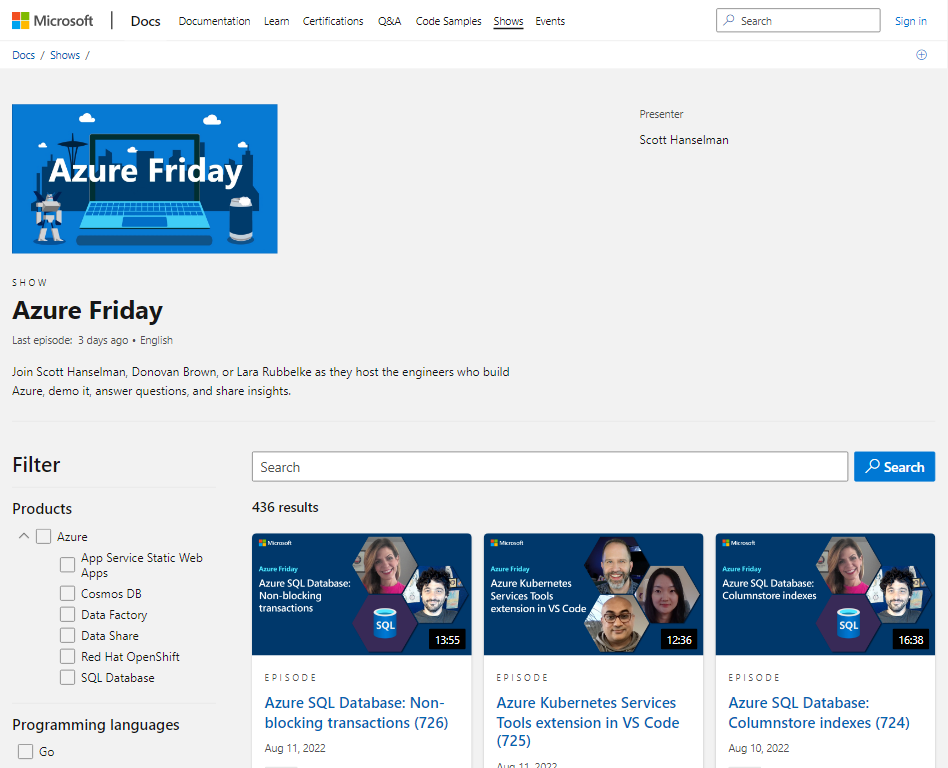This screenshot has width=948, height=768.
Task: Enable the App Service Static Web Apps filter
Action: coord(67,565)
